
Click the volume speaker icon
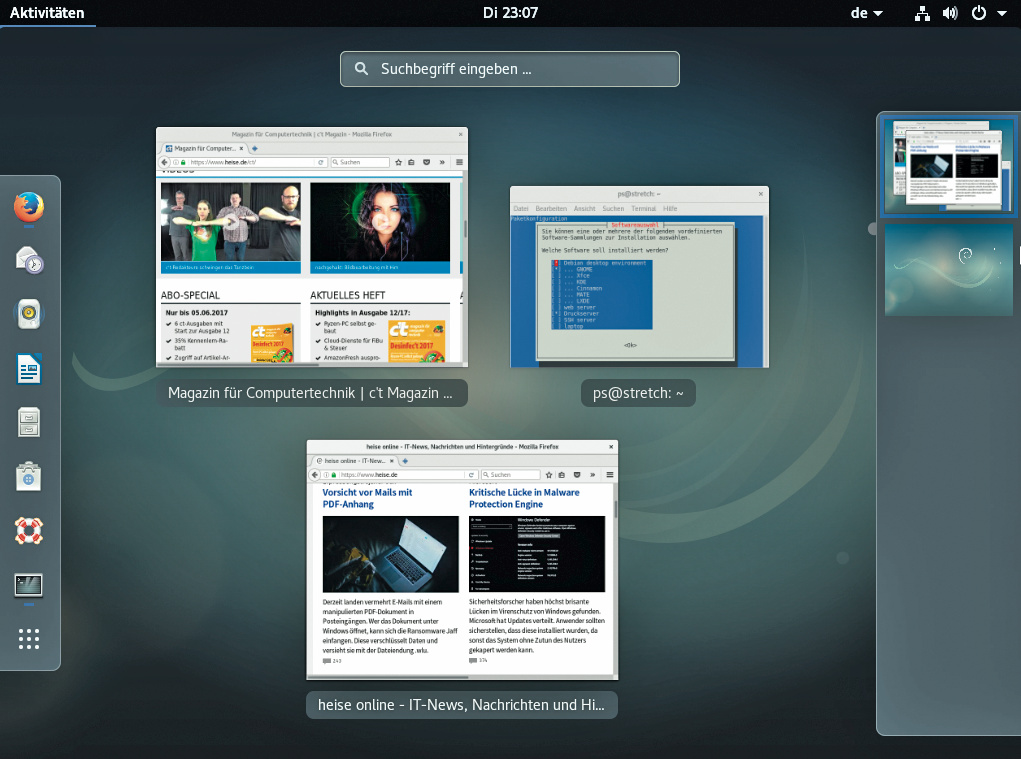click(949, 13)
